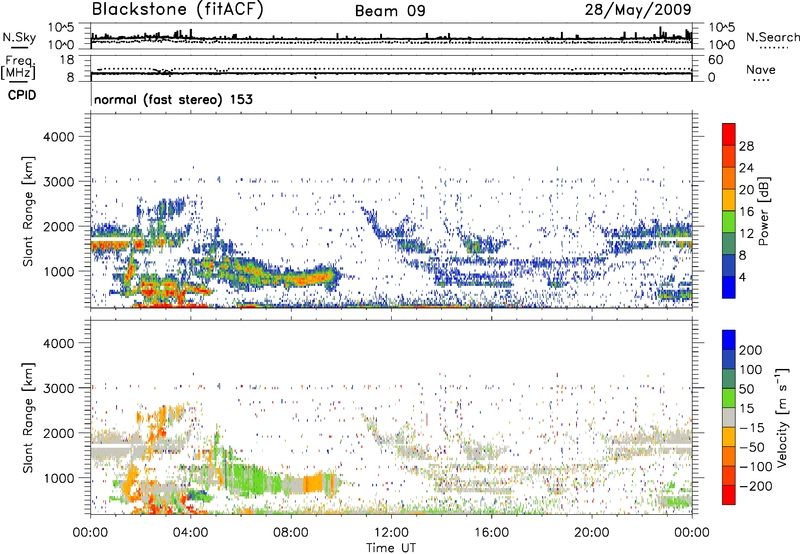Click the green velocity patch near 06:00

click(x=250, y=480)
